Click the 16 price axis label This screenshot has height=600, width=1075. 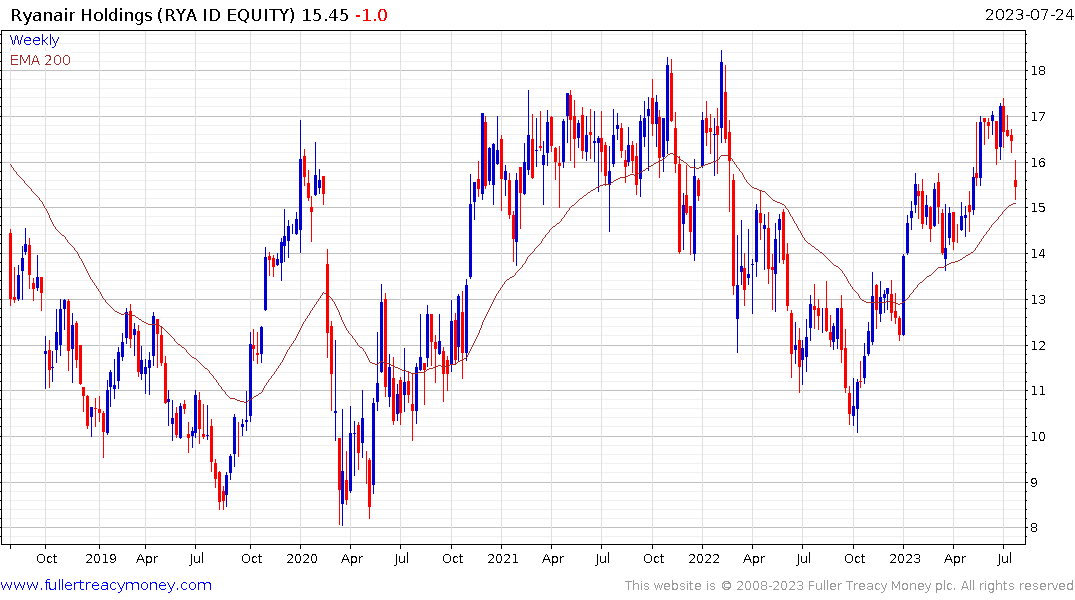coord(1038,163)
